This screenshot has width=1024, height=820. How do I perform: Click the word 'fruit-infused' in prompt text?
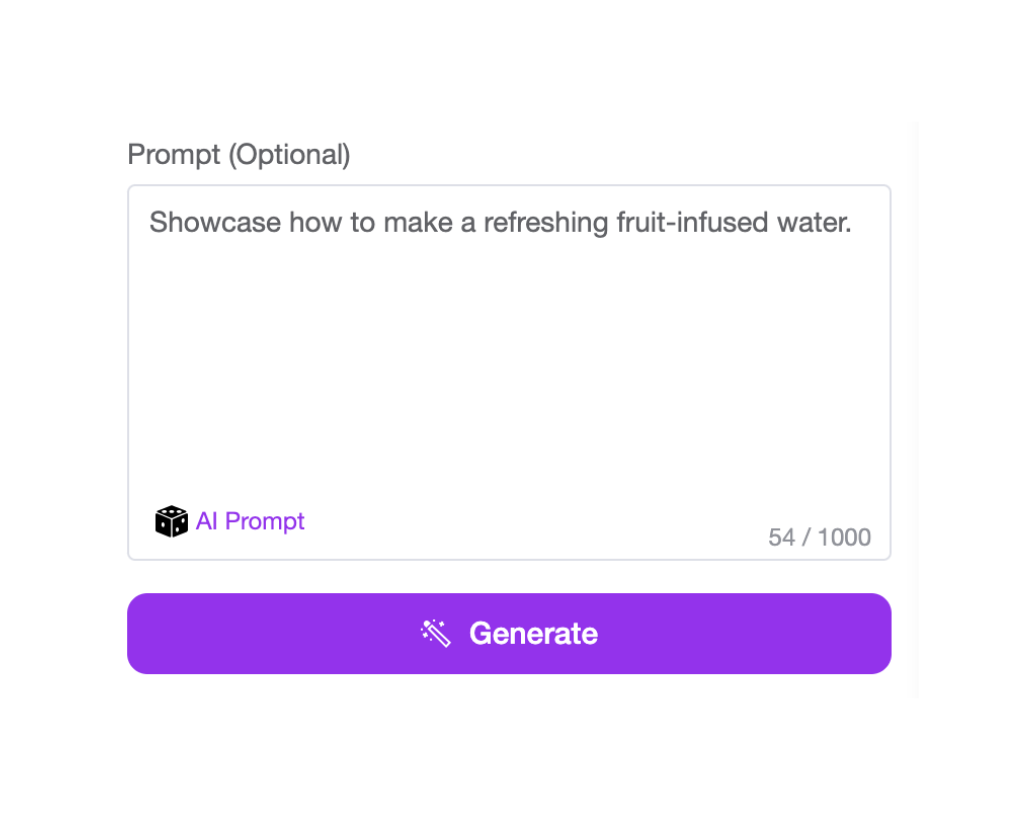692,223
